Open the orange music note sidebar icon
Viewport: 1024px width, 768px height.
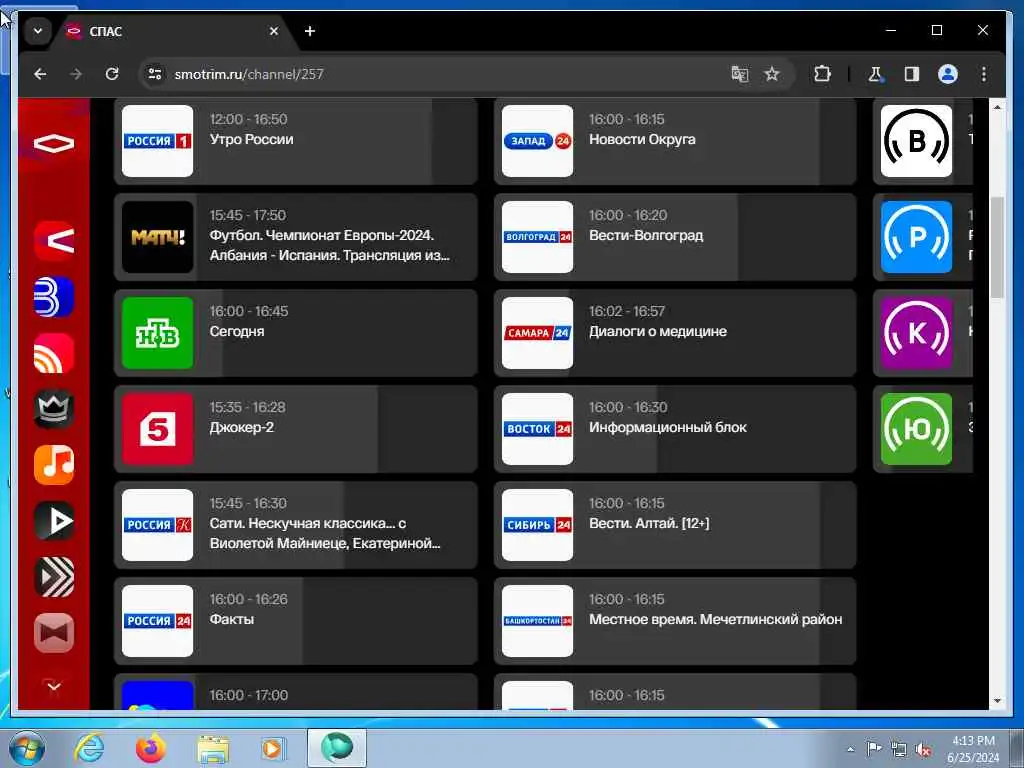pyautogui.click(x=54, y=465)
